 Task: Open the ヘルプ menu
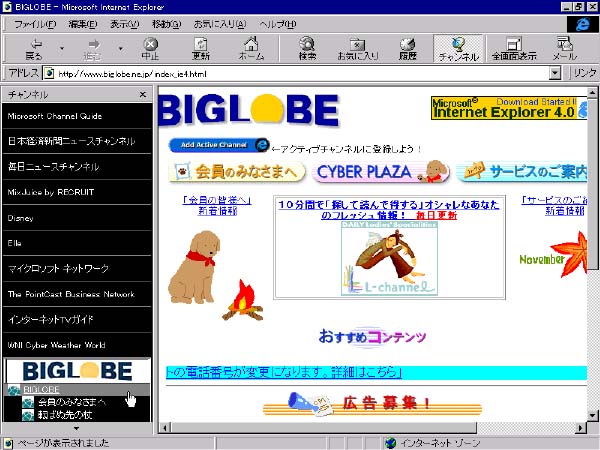click(x=277, y=24)
